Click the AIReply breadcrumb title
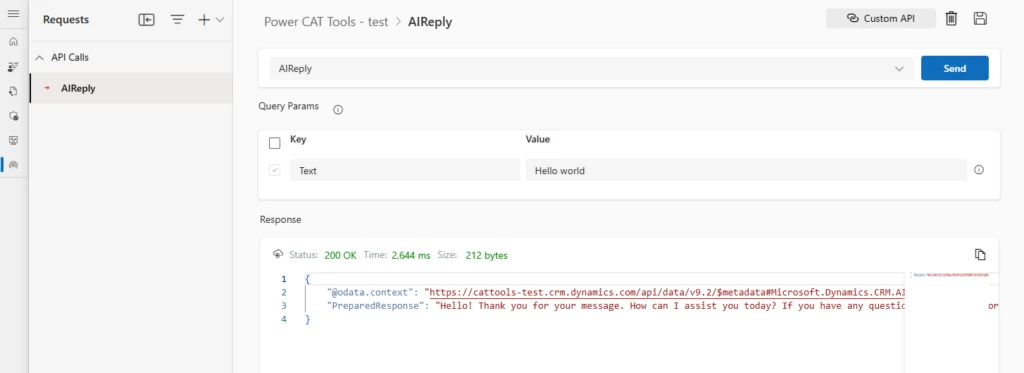The height and width of the screenshot is (373, 1024). click(x=430, y=22)
